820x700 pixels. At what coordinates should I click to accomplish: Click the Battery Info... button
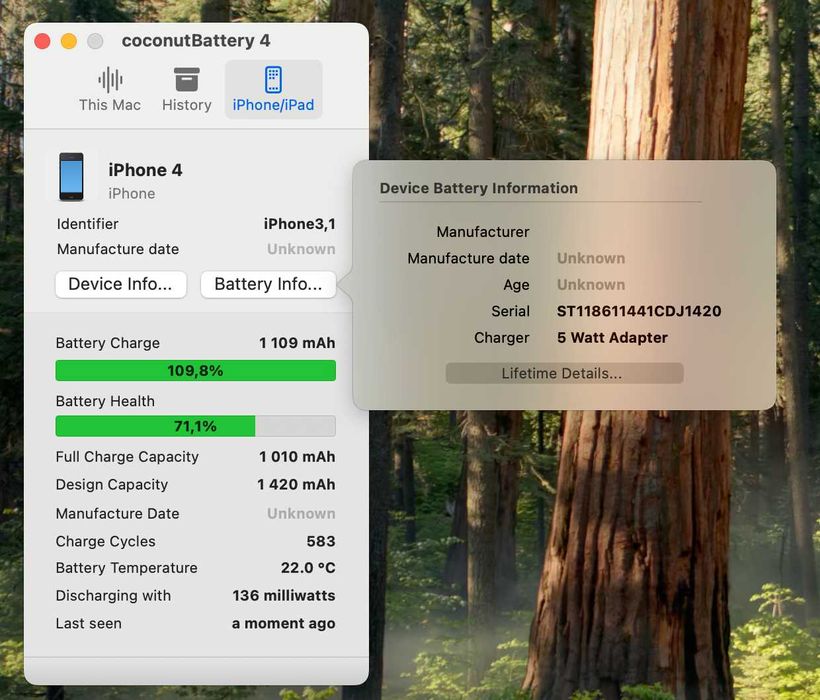268,284
